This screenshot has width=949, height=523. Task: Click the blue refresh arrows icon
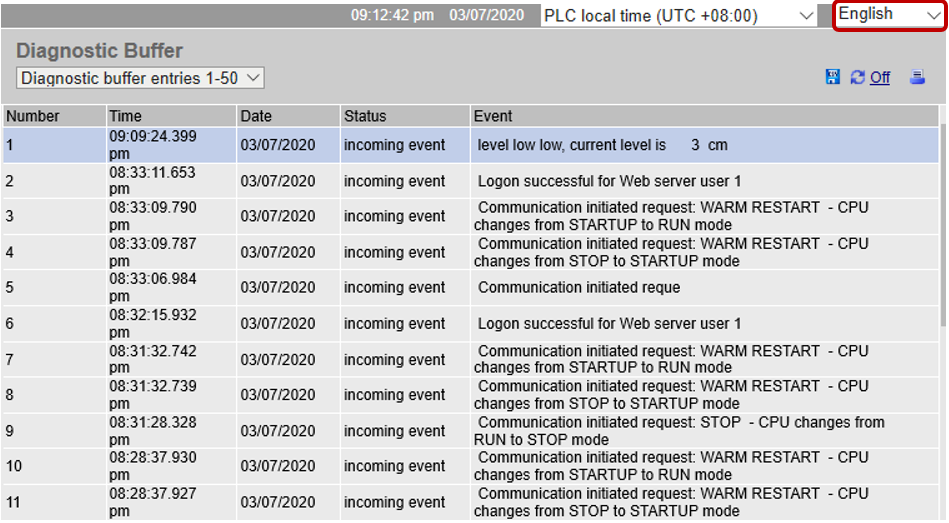[858, 77]
